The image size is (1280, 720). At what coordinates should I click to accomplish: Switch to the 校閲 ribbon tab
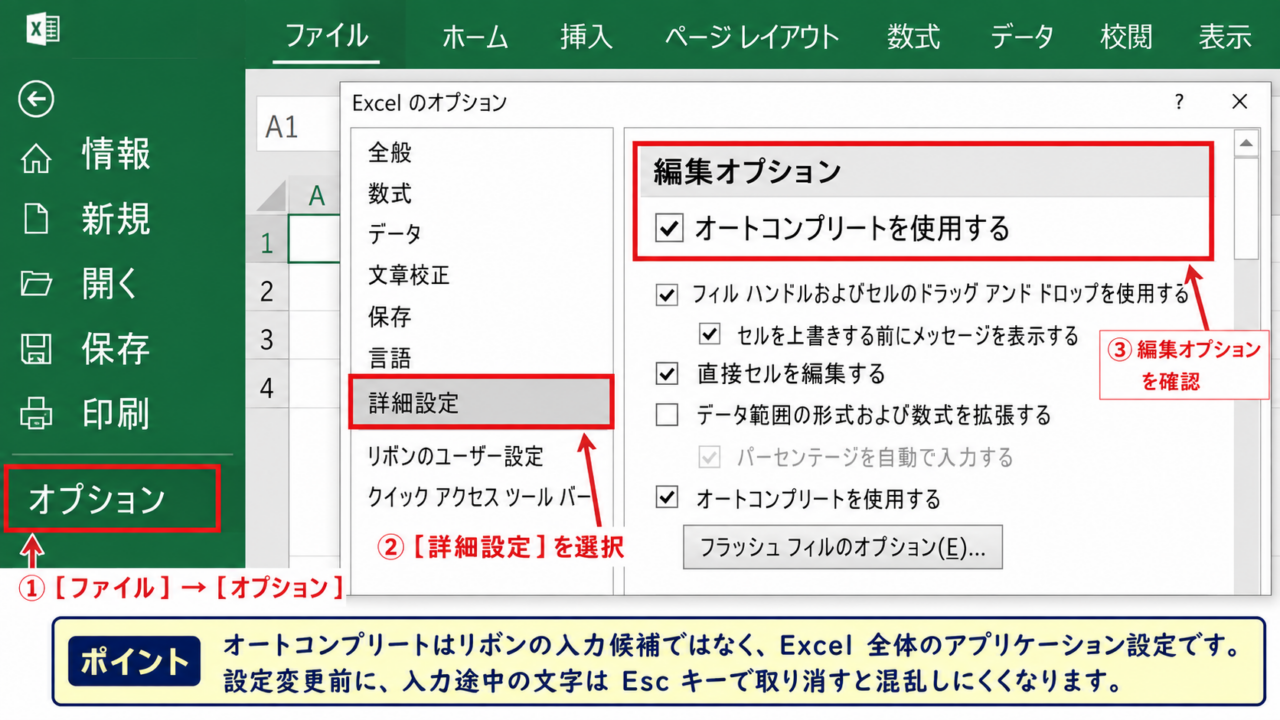[x=1126, y=37]
